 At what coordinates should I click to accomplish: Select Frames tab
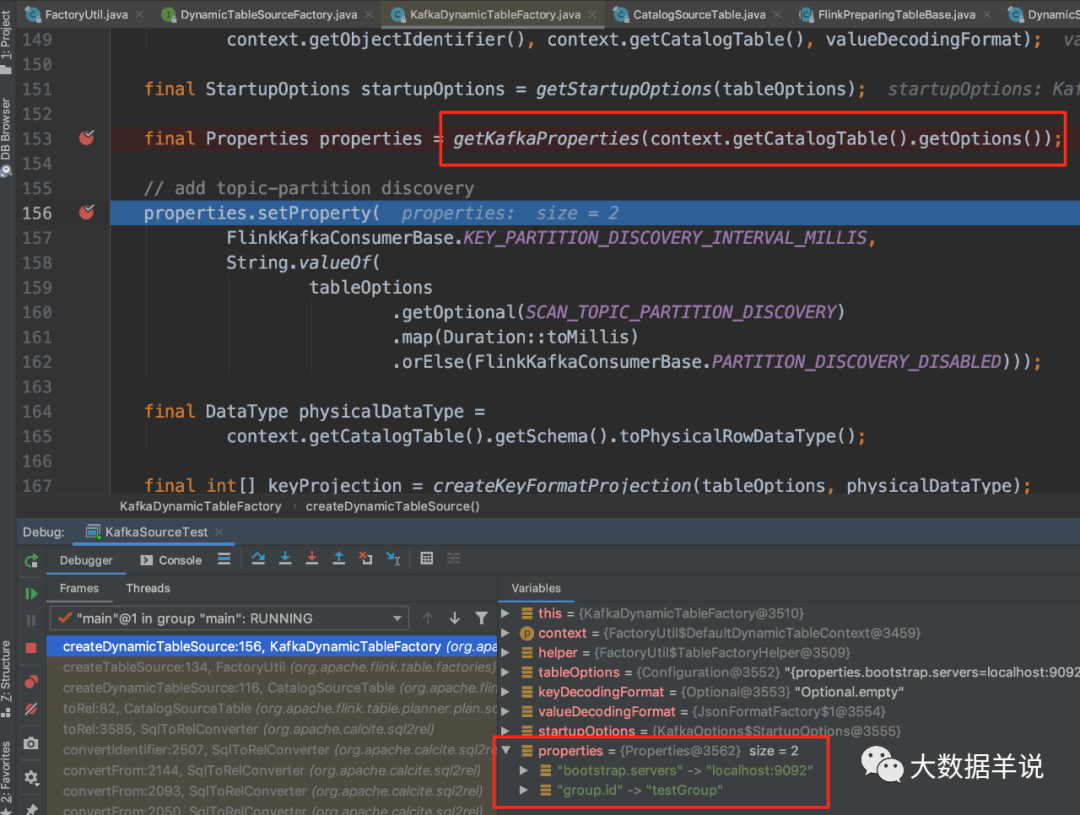[79, 588]
